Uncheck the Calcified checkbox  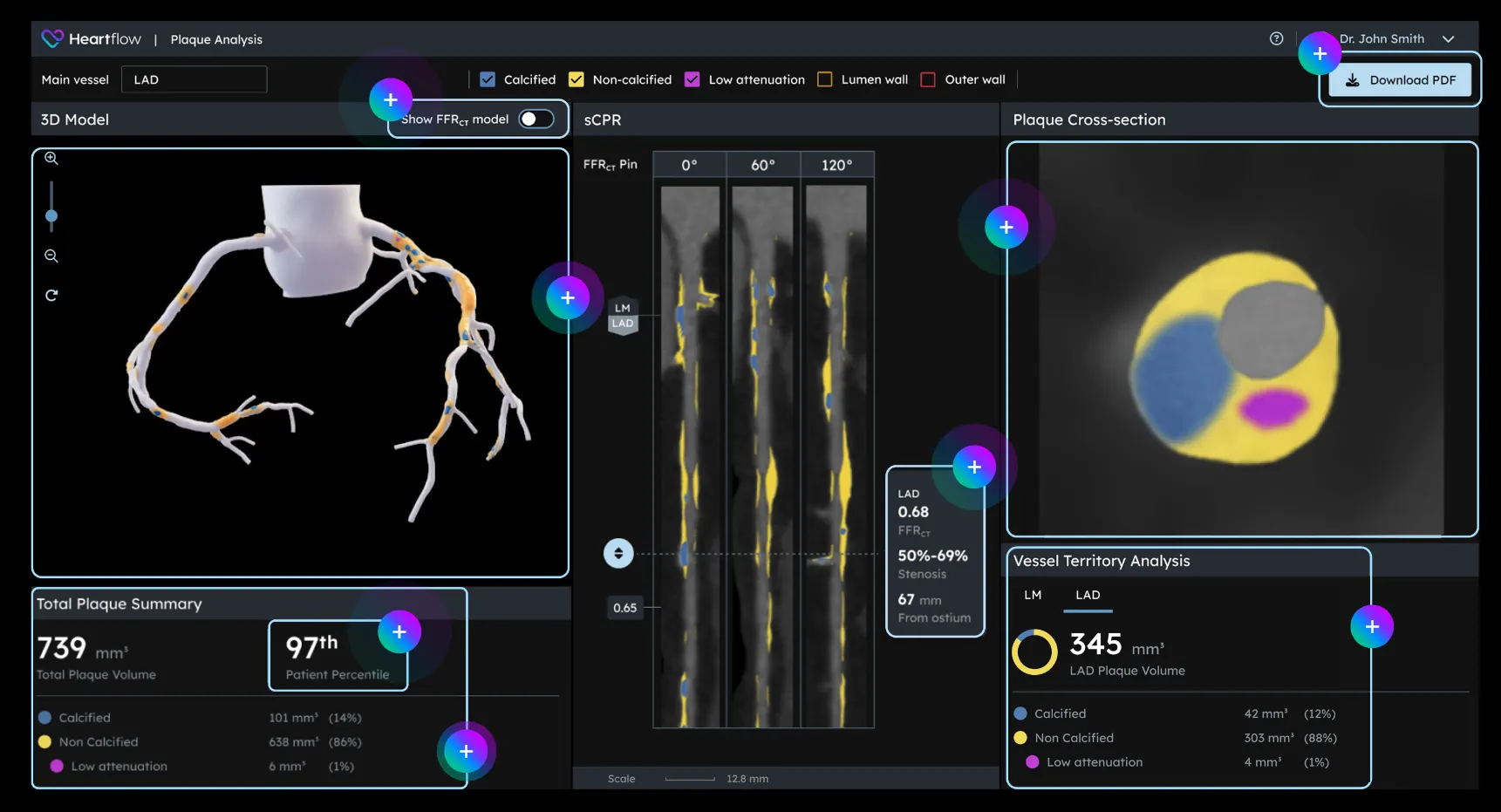(488, 79)
